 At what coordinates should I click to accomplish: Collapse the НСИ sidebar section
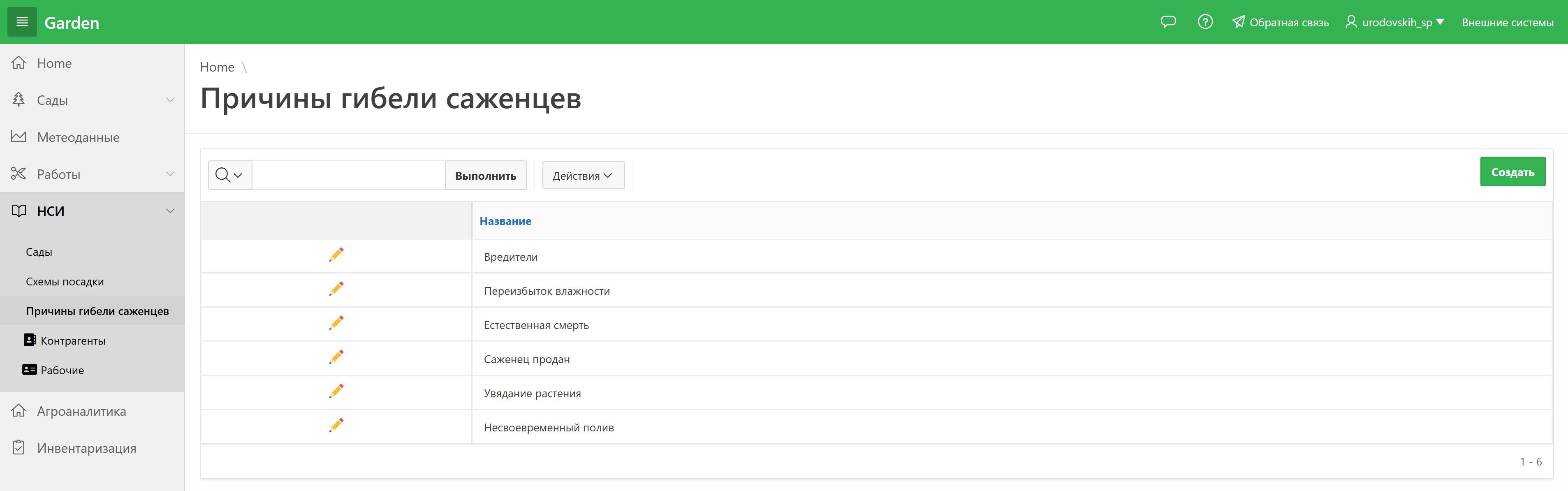pyautogui.click(x=170, y=211)
